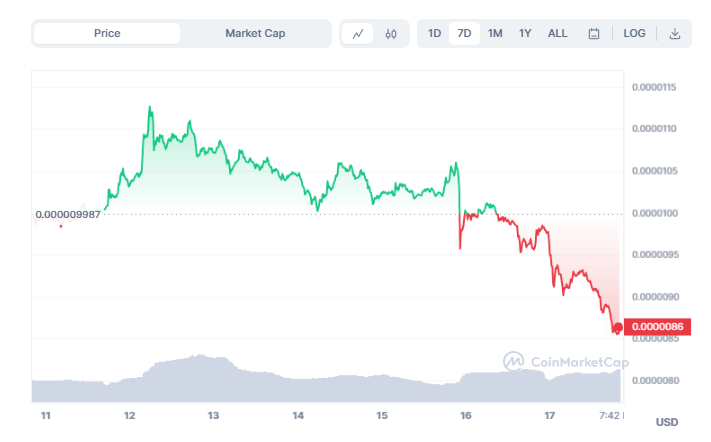This screenshot has width=711, height=442.
Task: Click the 0.000009987 opening price label
Action: (68, 214)
